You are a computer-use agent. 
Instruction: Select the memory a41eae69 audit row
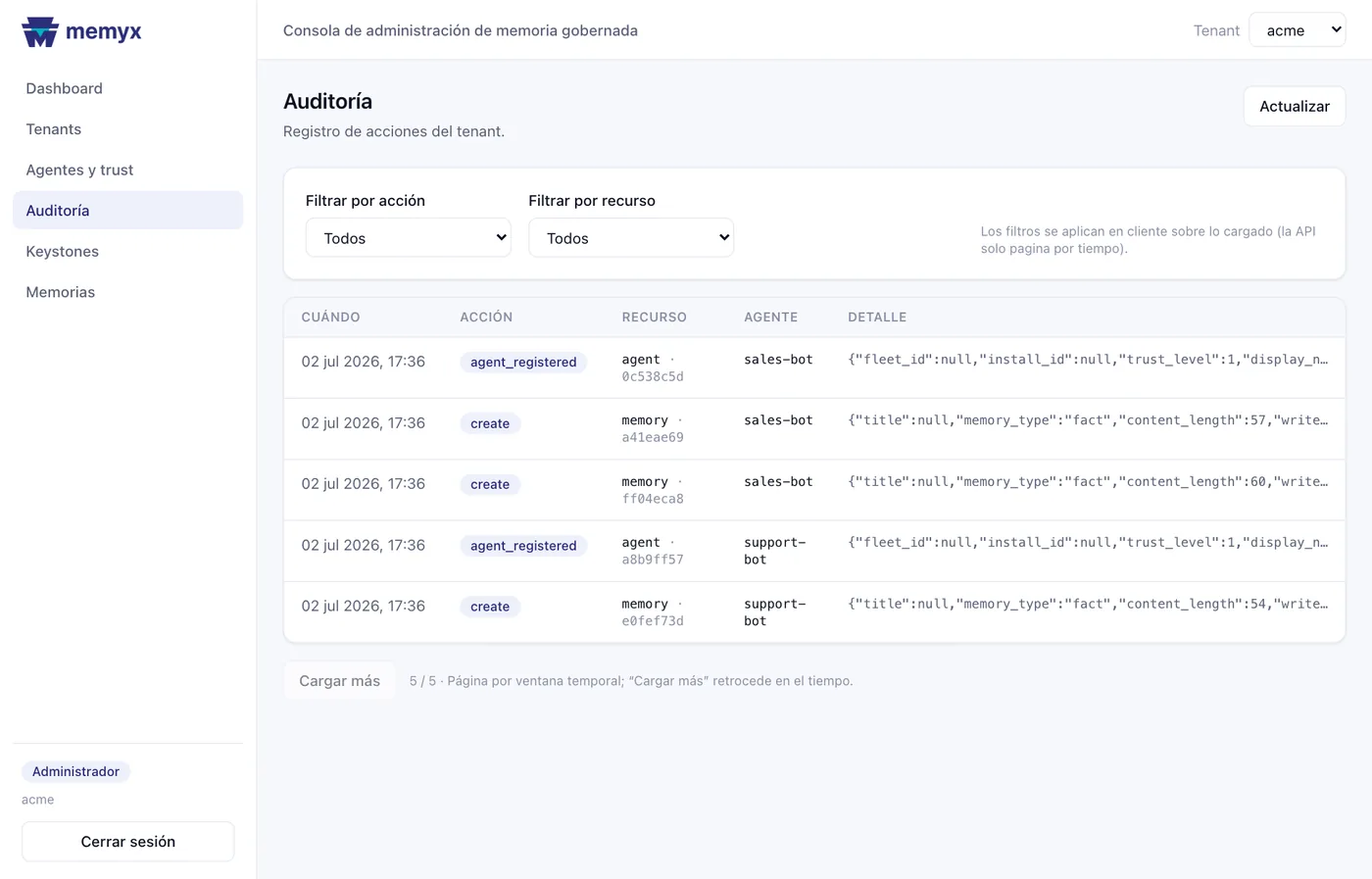813,429
